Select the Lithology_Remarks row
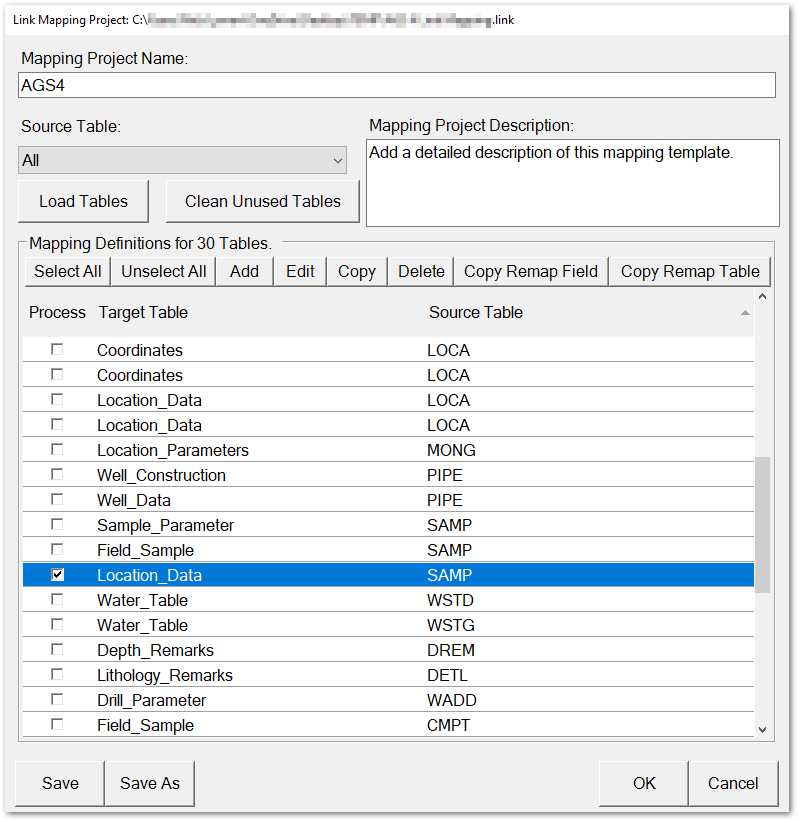This screenshot has width=798, height=821. 388,675
